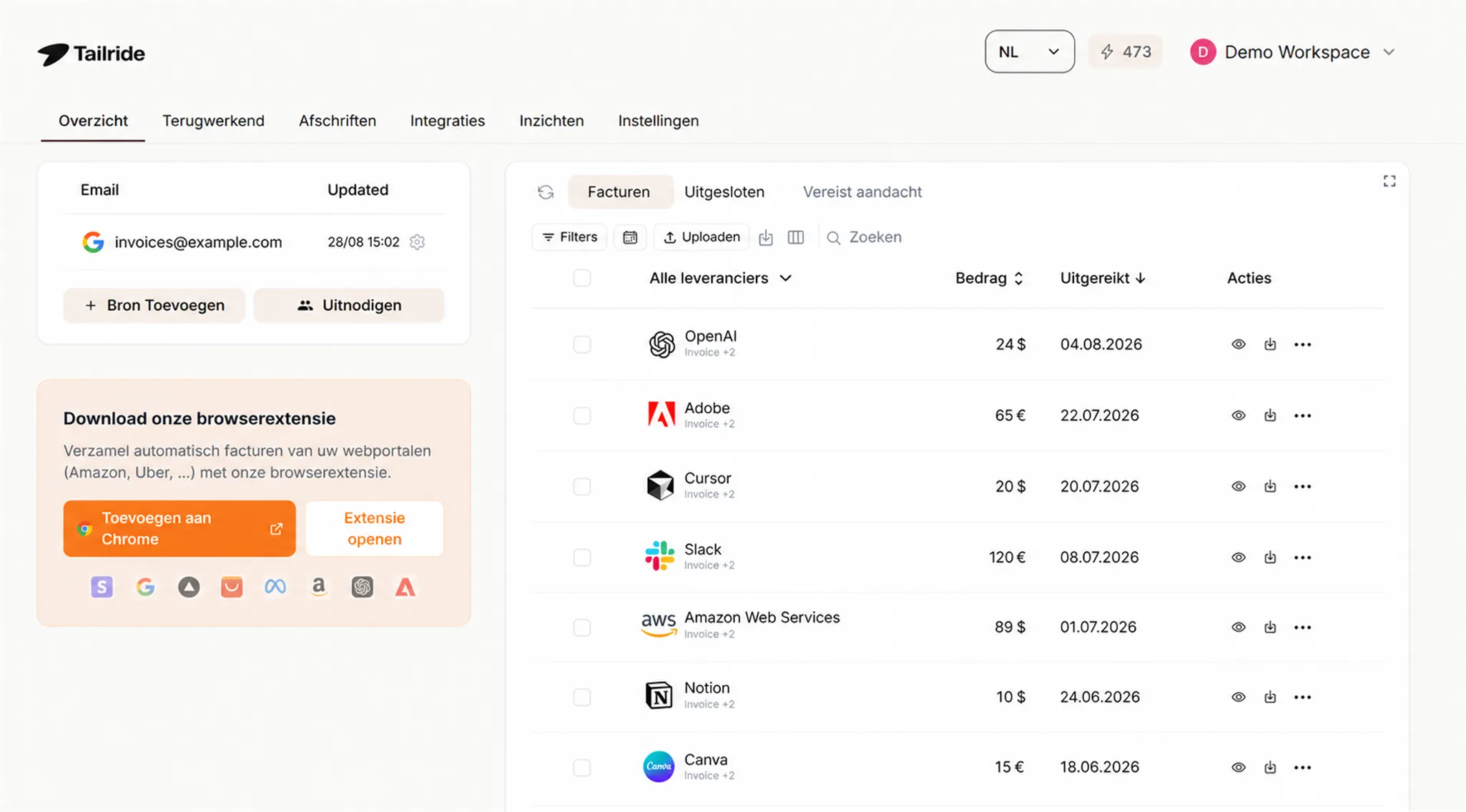
Task: Refresh the invoices list
Action: pyautogui.click(x=546, y=192)
